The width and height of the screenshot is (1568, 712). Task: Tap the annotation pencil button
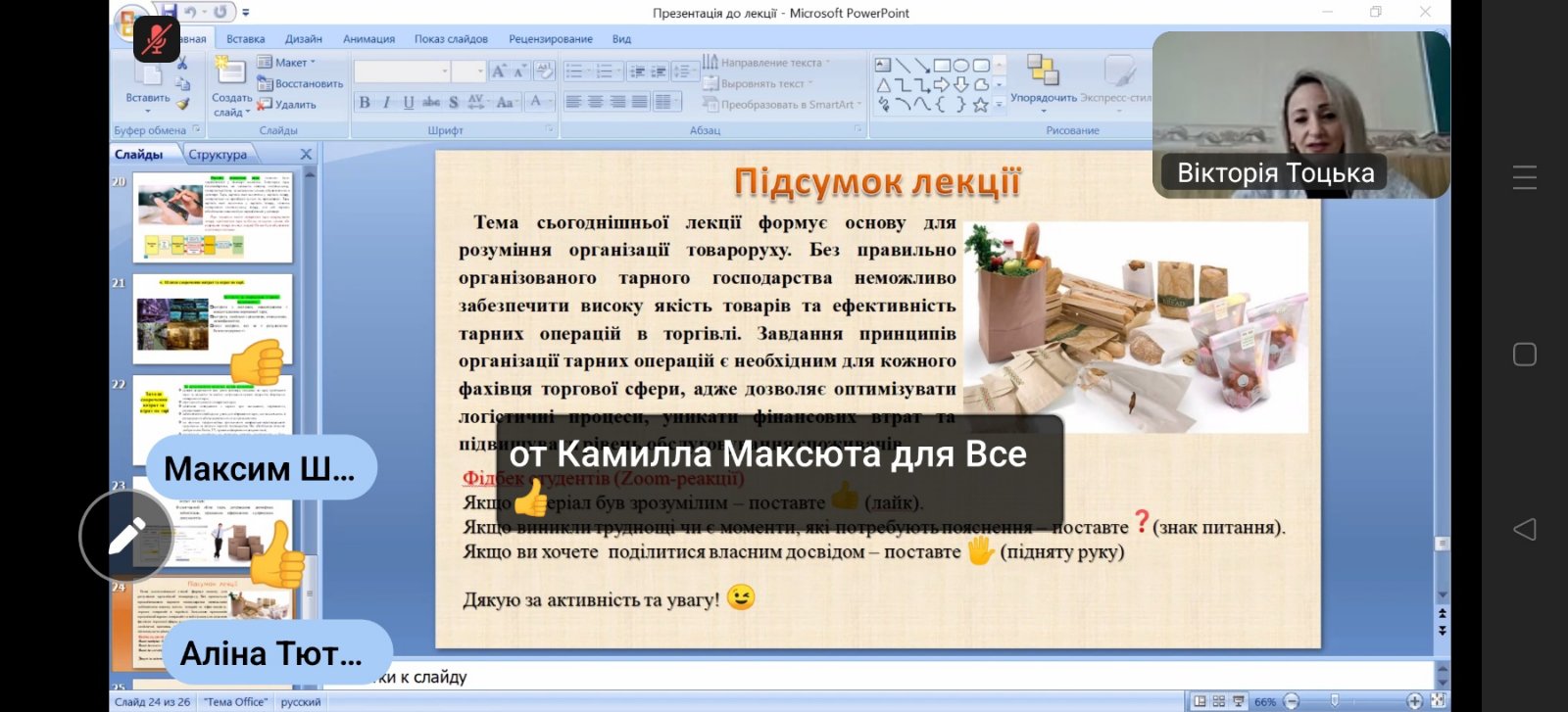coord(126,537)
